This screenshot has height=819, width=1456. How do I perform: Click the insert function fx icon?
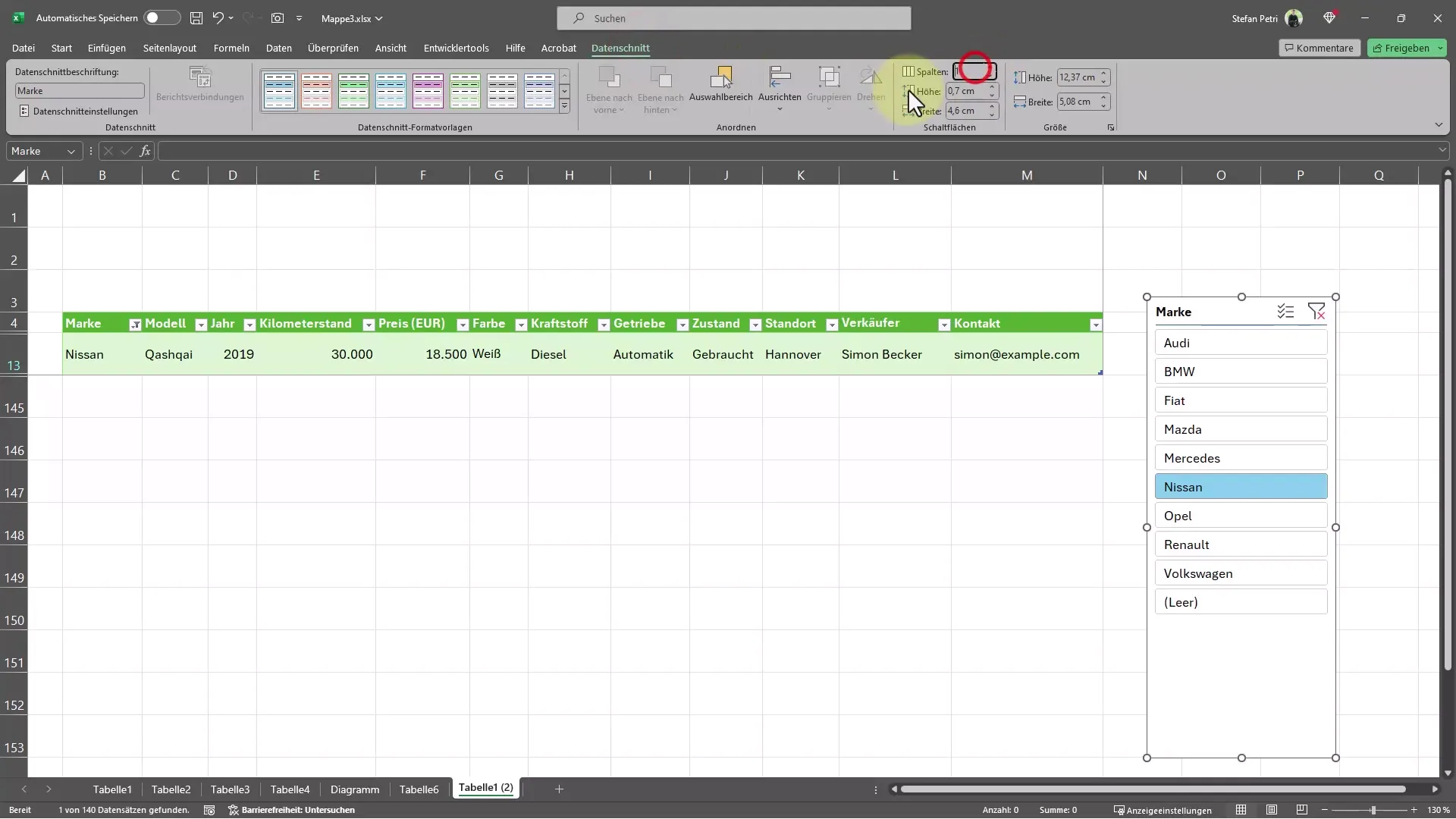coord(145,152)
